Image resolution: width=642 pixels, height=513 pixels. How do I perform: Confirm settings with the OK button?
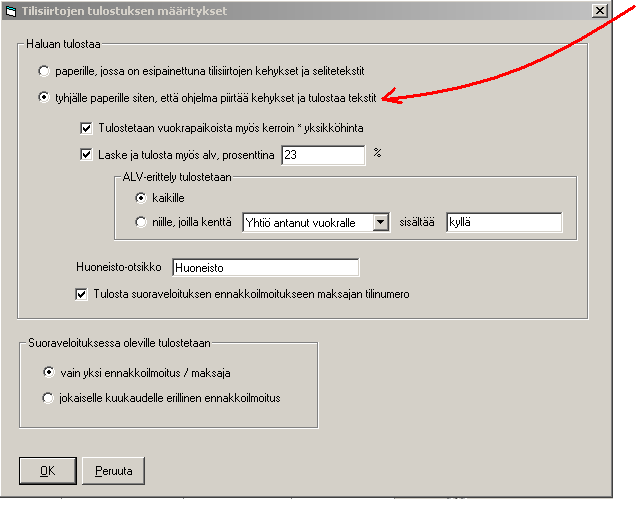coord(48,471)
